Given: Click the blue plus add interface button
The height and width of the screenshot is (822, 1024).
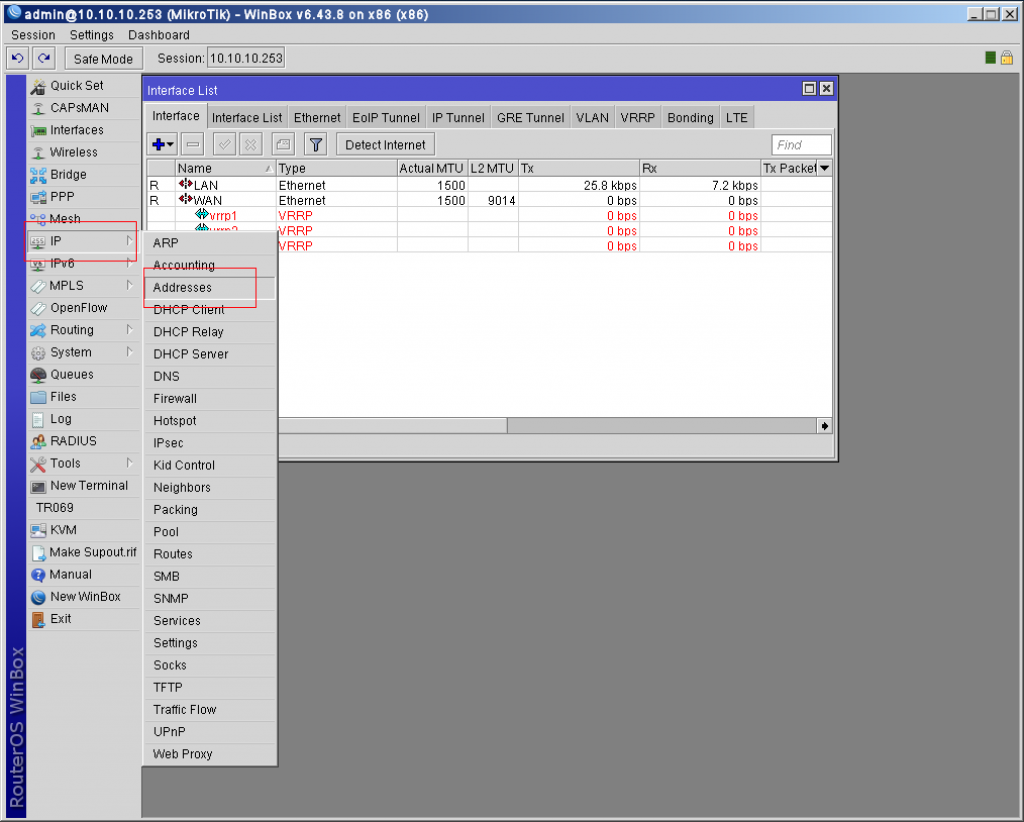Looking at the screenshot, I should click(x=162, y=144).
